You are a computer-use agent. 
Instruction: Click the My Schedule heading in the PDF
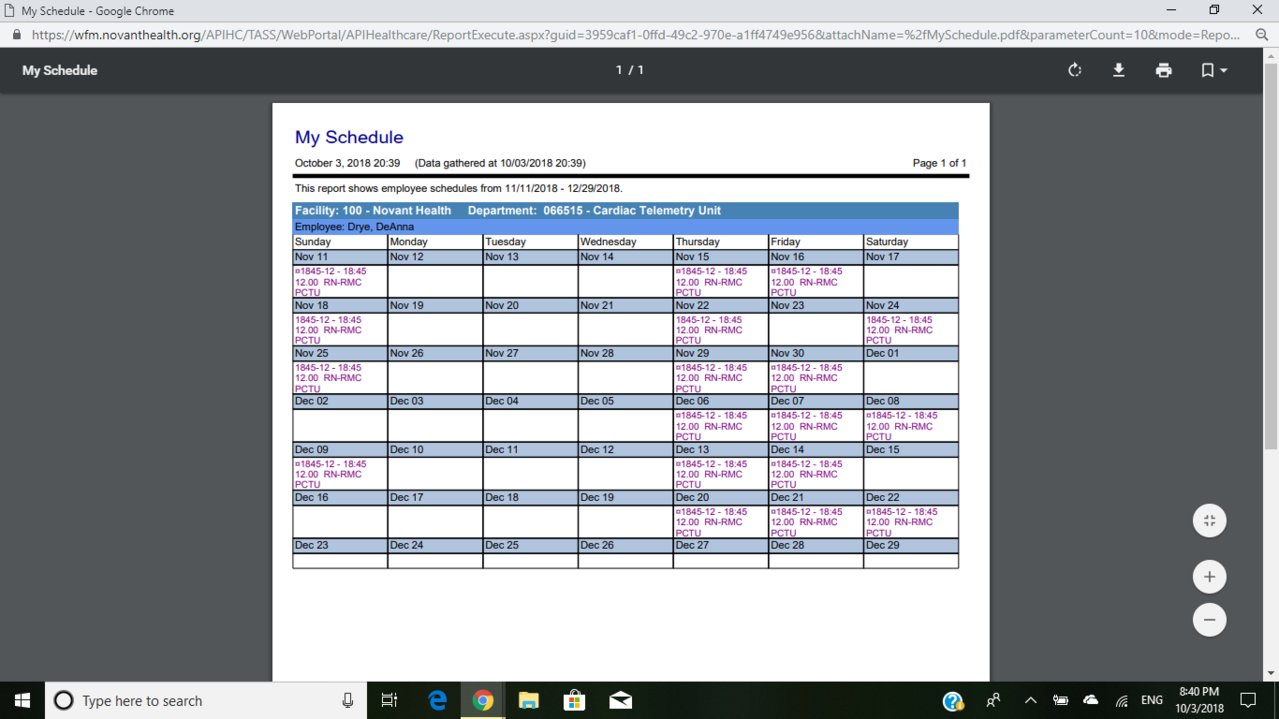pyautogui.click(x=349, y=137)
